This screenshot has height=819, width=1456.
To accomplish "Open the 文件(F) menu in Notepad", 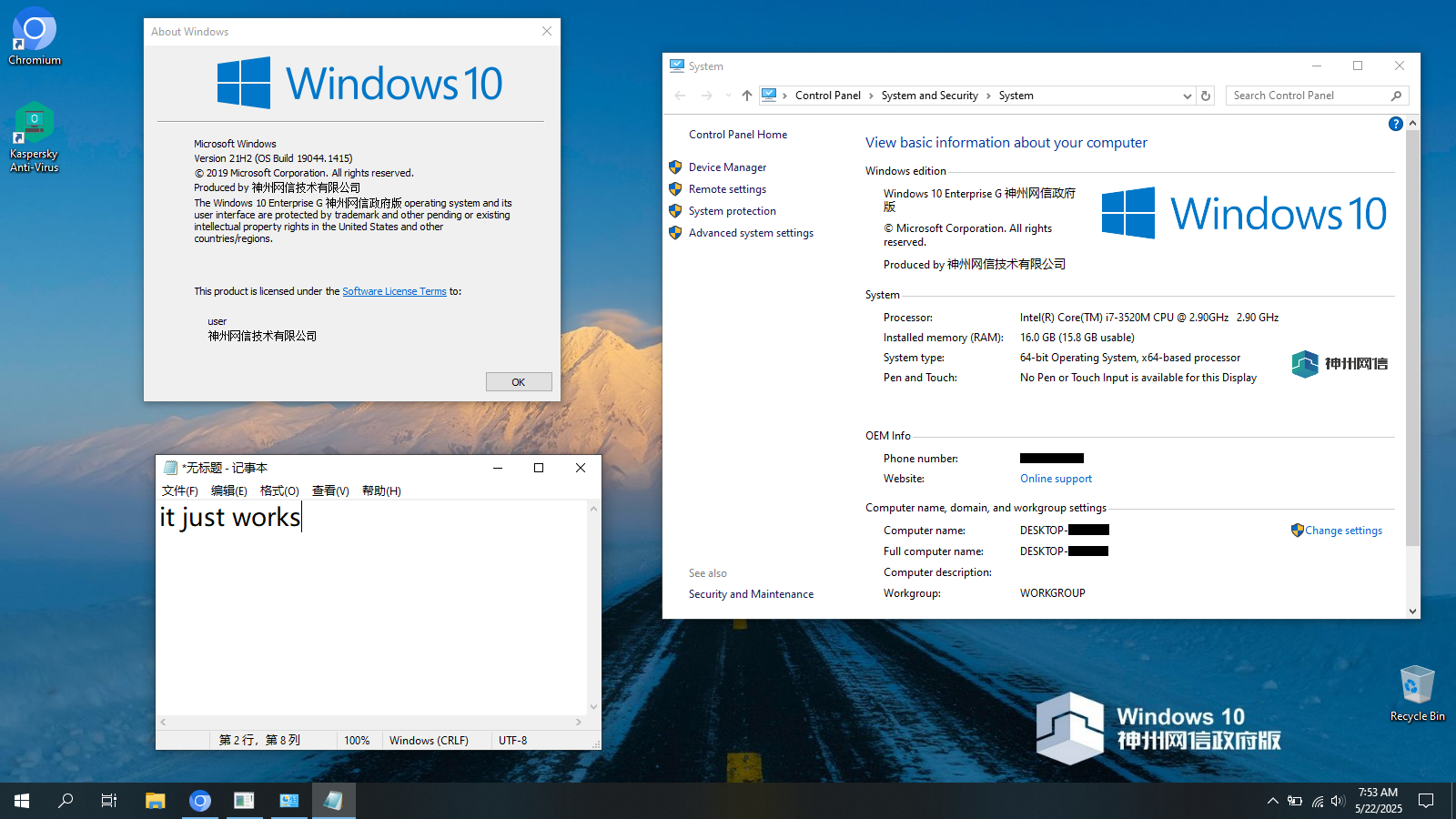I will tap(180, 490).
